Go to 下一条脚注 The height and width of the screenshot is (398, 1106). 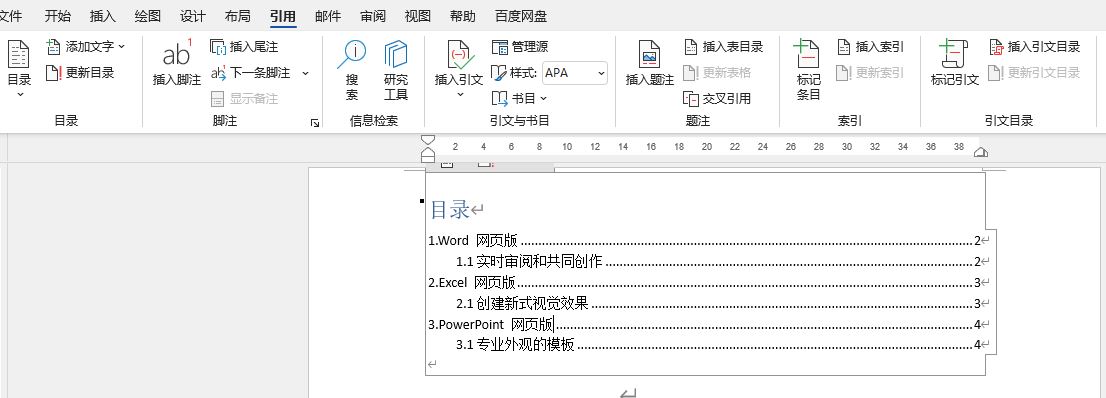[251, 73]
